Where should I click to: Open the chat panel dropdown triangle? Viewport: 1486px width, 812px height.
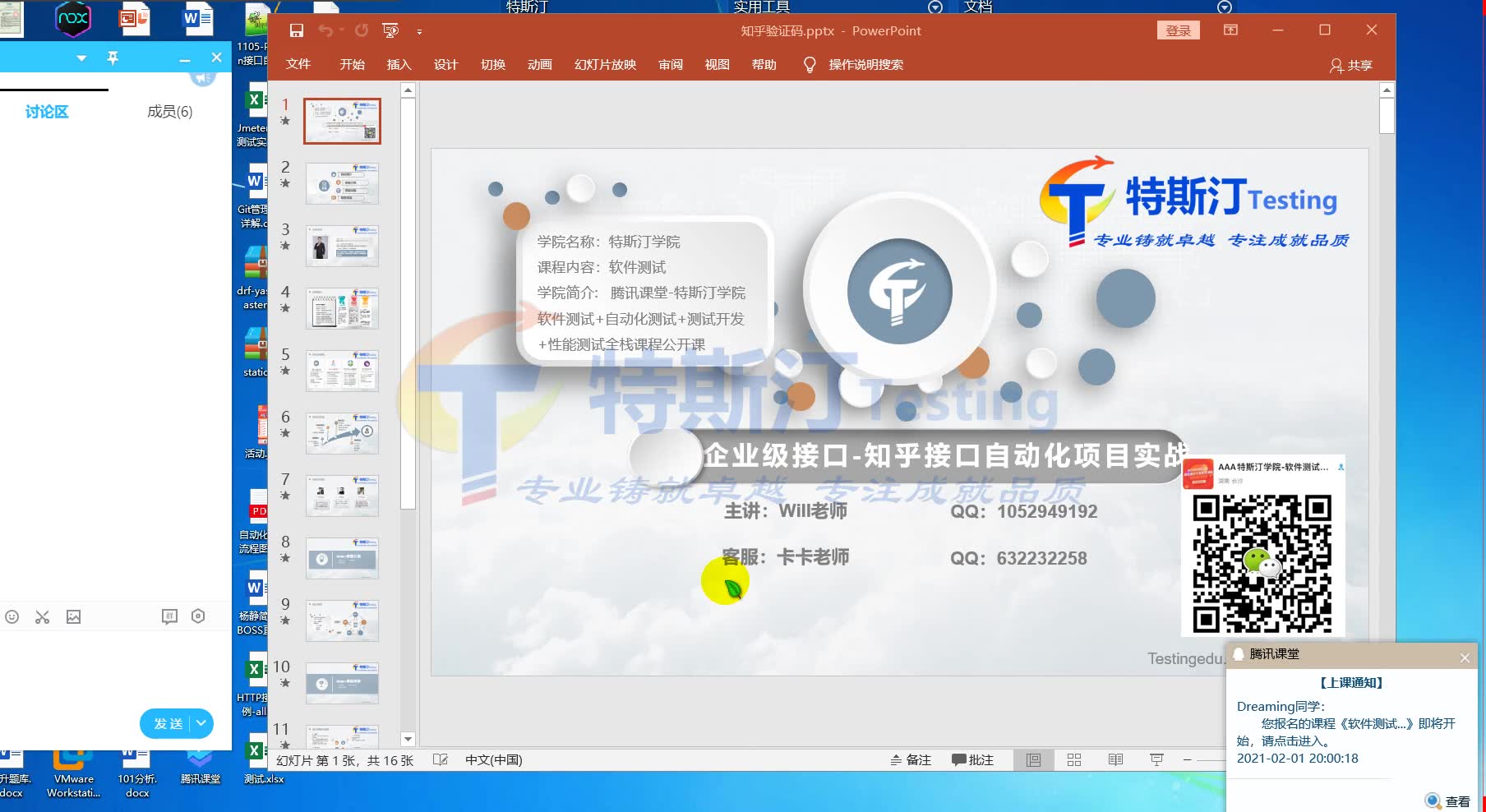(x=81, y=58)
